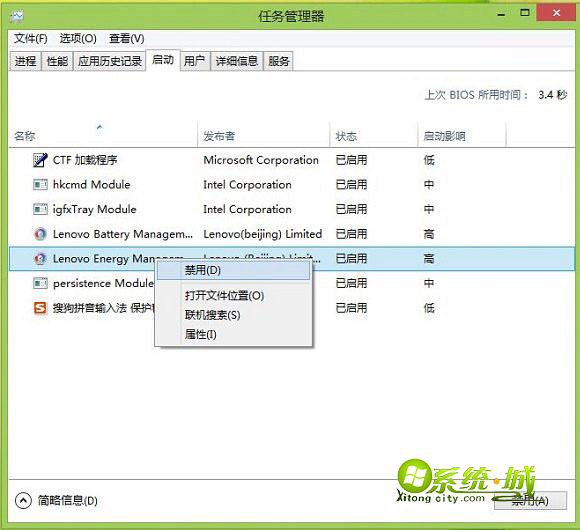The width and height of the screenshot is (580, 530).
Task: Sort by the 状态 column header
Action: 374,135
